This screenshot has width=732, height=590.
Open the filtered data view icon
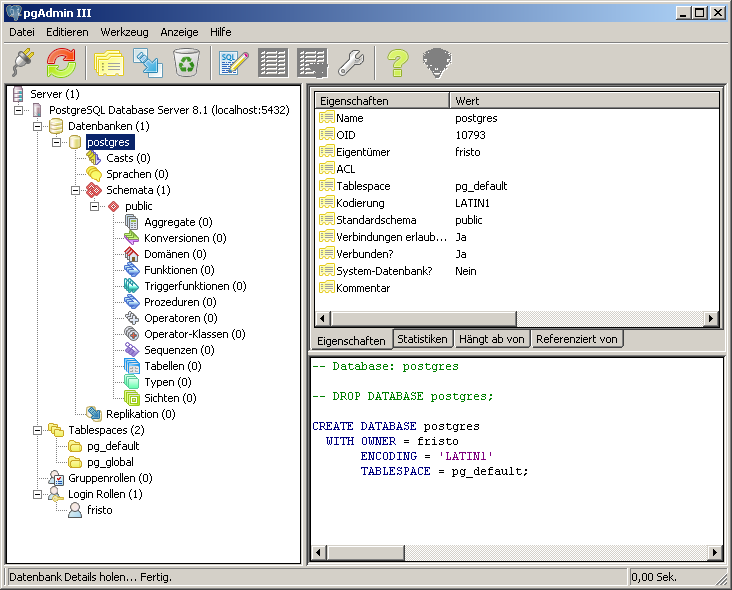tap(312, 63)
